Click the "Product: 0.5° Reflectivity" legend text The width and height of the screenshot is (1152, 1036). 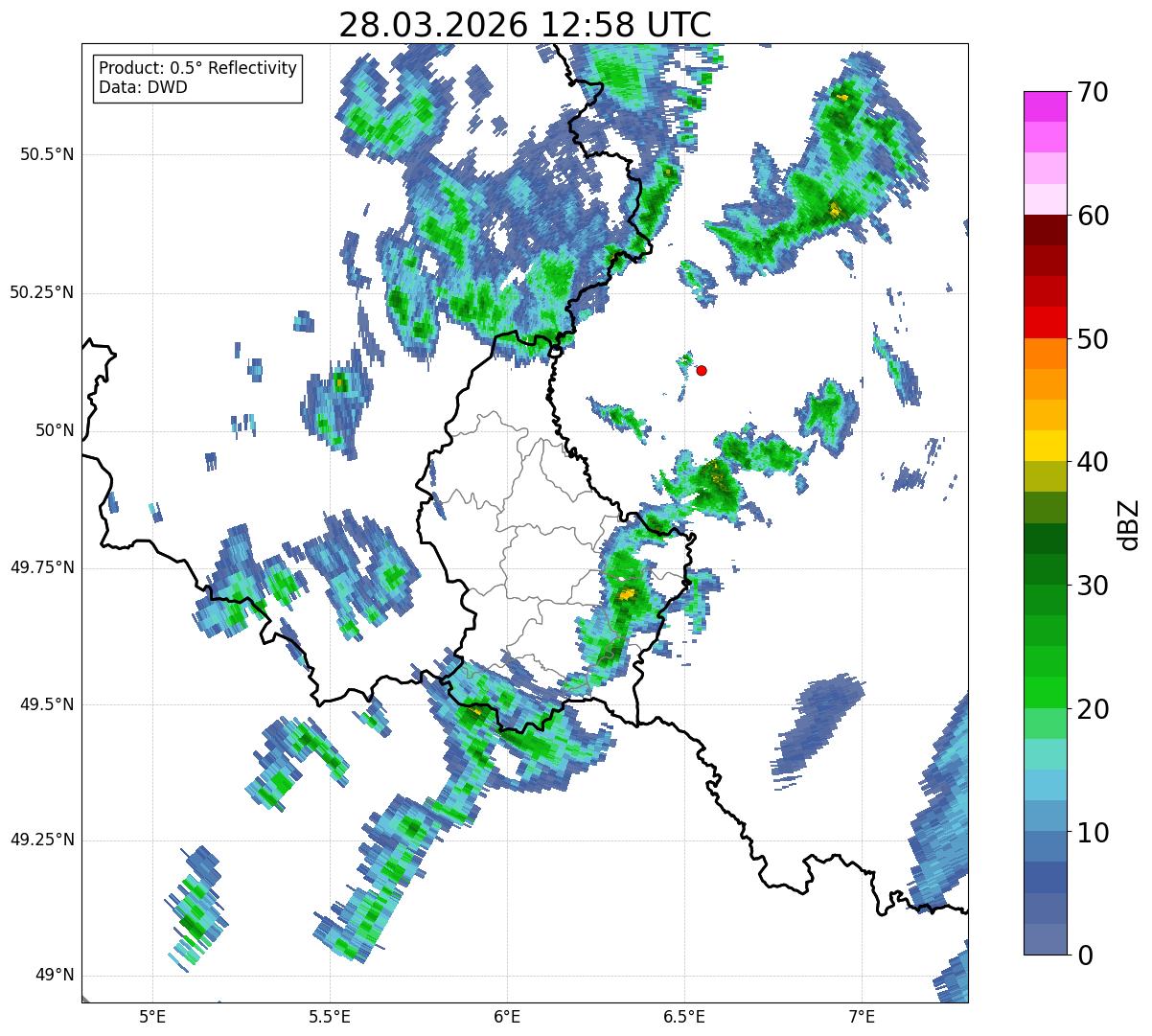pos(198,68)
